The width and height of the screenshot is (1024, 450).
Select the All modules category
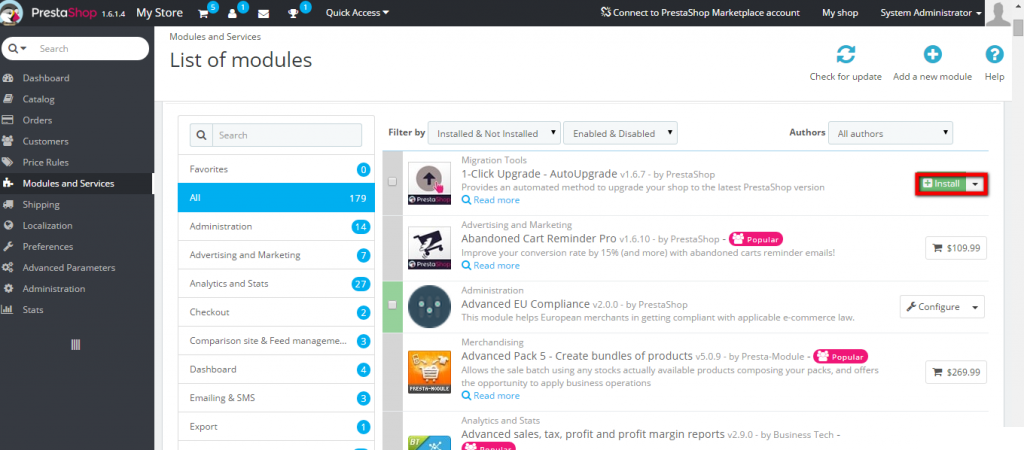(x=276, y=198)
